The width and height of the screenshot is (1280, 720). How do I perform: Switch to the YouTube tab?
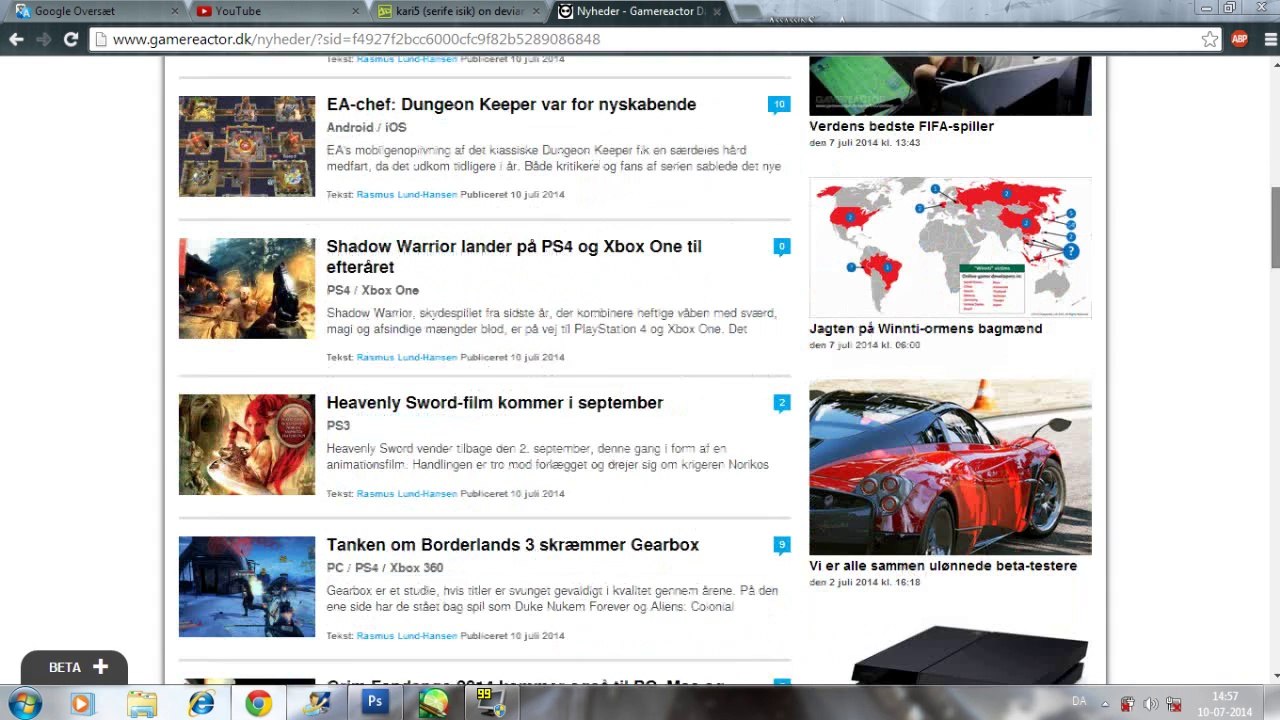click(x=276, y=11)
